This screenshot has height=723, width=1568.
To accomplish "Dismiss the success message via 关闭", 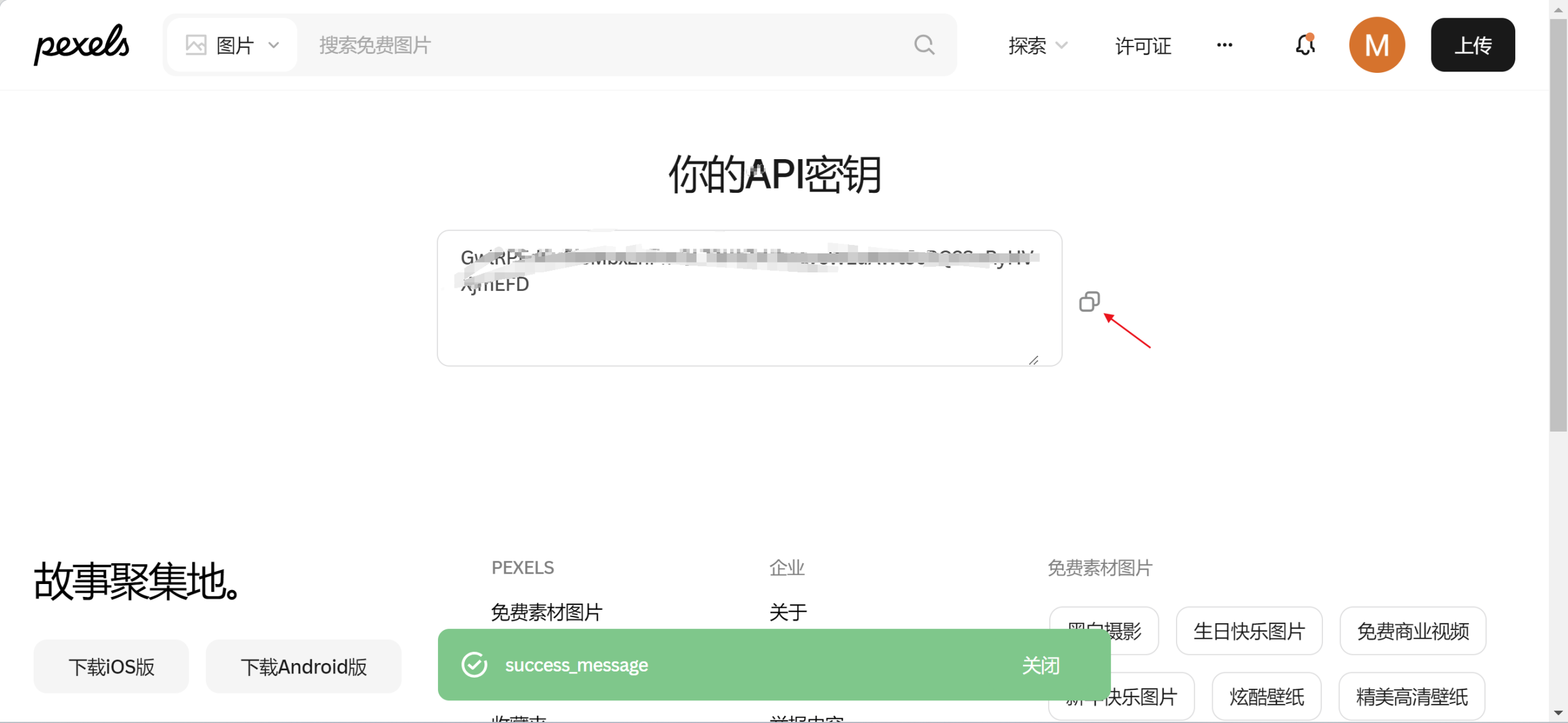I will click(1041, 665).
